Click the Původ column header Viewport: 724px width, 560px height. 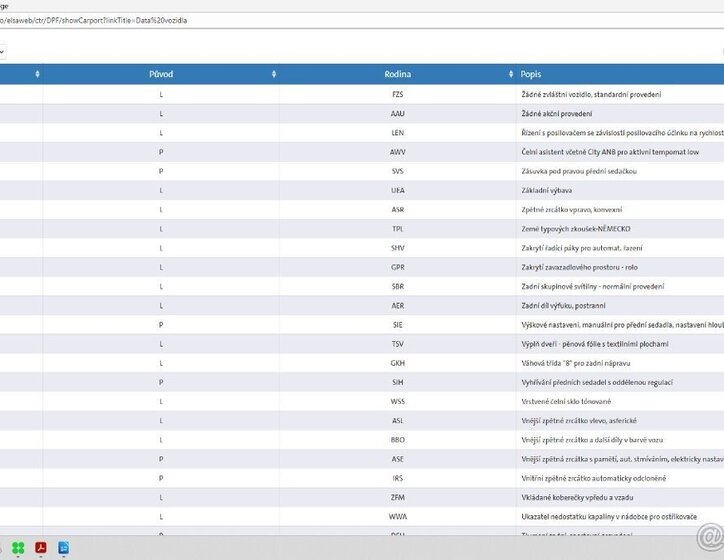[x=160, y=74]
